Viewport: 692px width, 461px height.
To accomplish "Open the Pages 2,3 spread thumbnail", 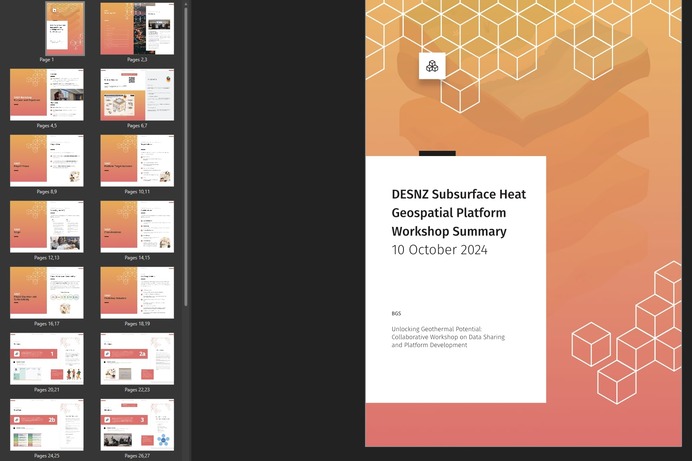I will point(137,29).
